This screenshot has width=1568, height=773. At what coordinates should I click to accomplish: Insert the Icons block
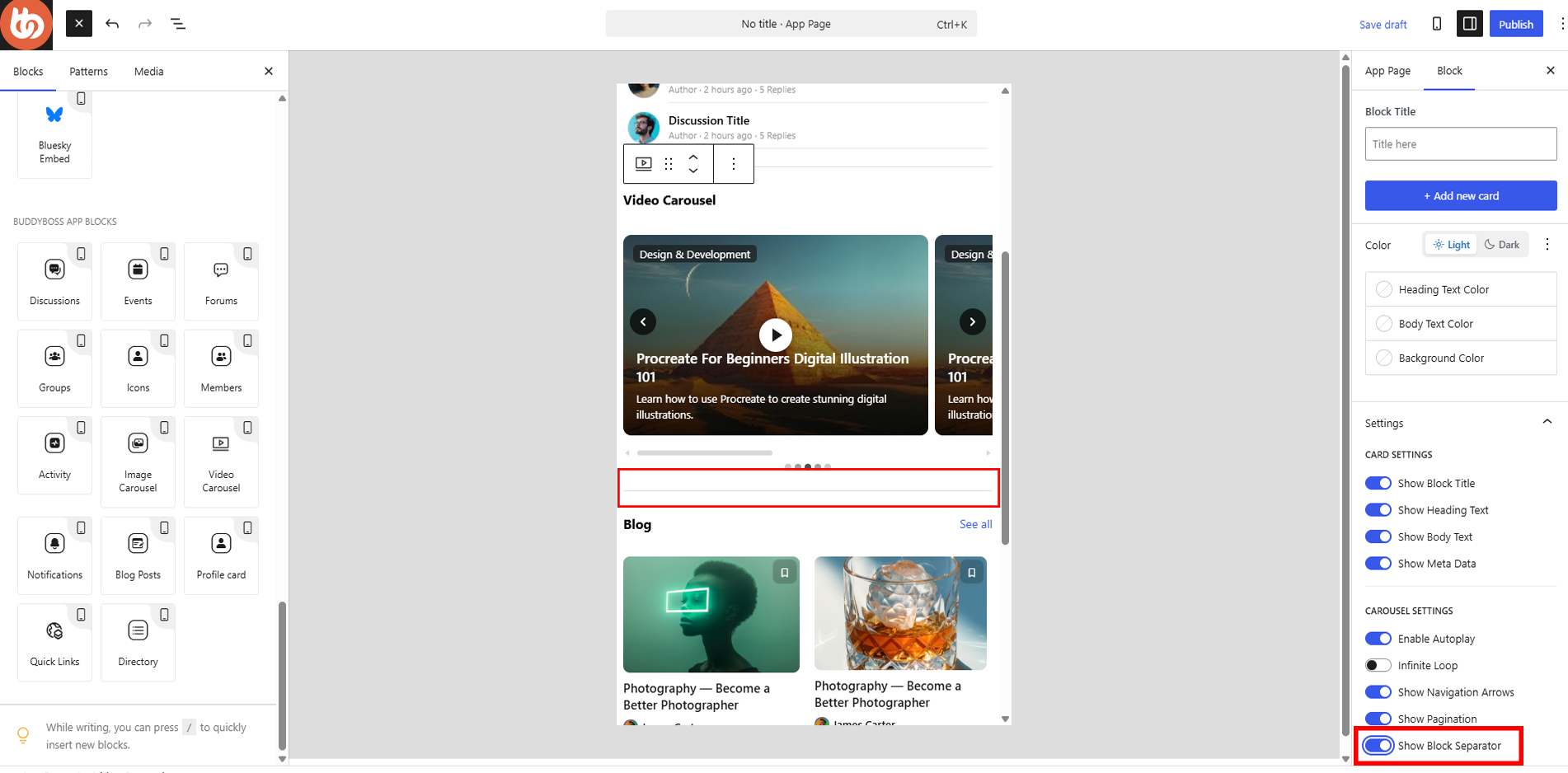tap(138, 368)
